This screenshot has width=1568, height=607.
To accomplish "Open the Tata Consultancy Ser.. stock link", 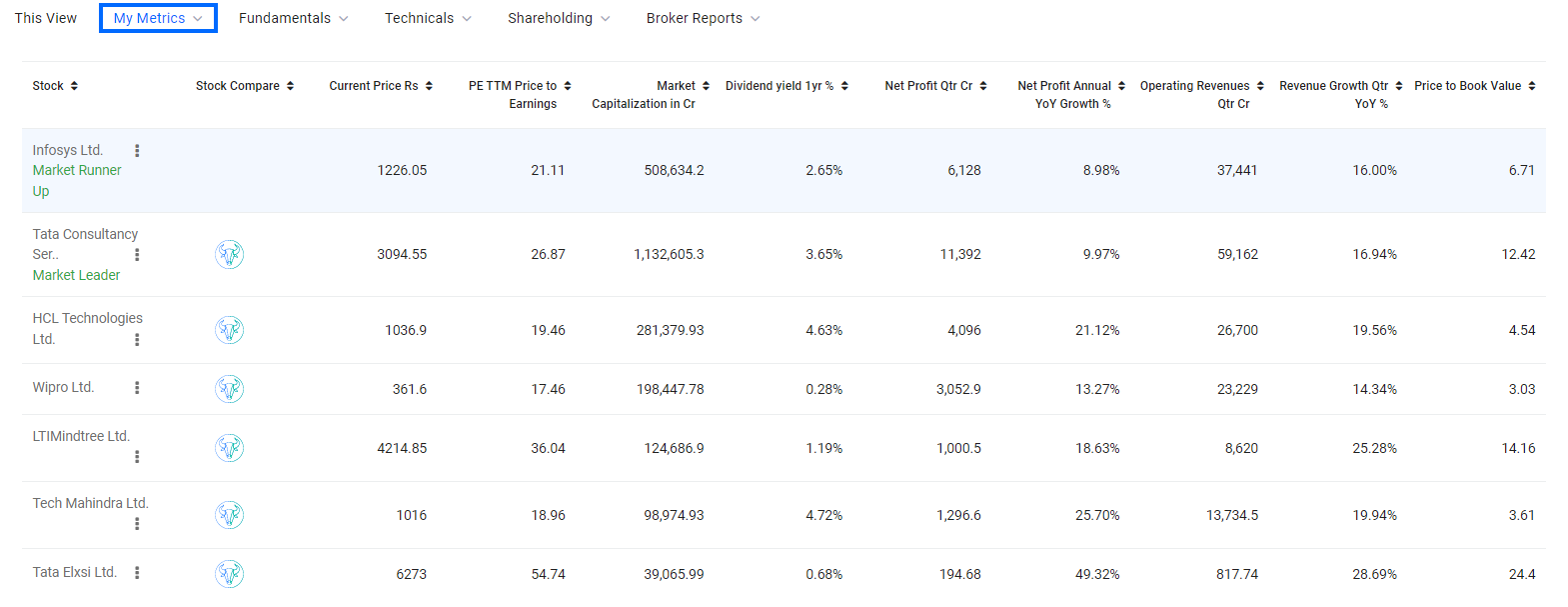I will click(x=85, y=244).
